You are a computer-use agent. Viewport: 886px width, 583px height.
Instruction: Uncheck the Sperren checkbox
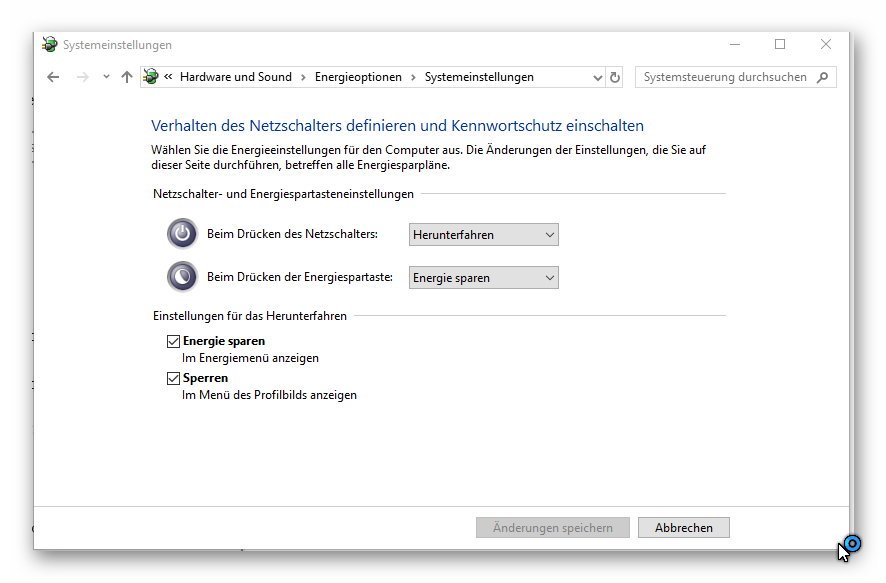click(173, 378)
